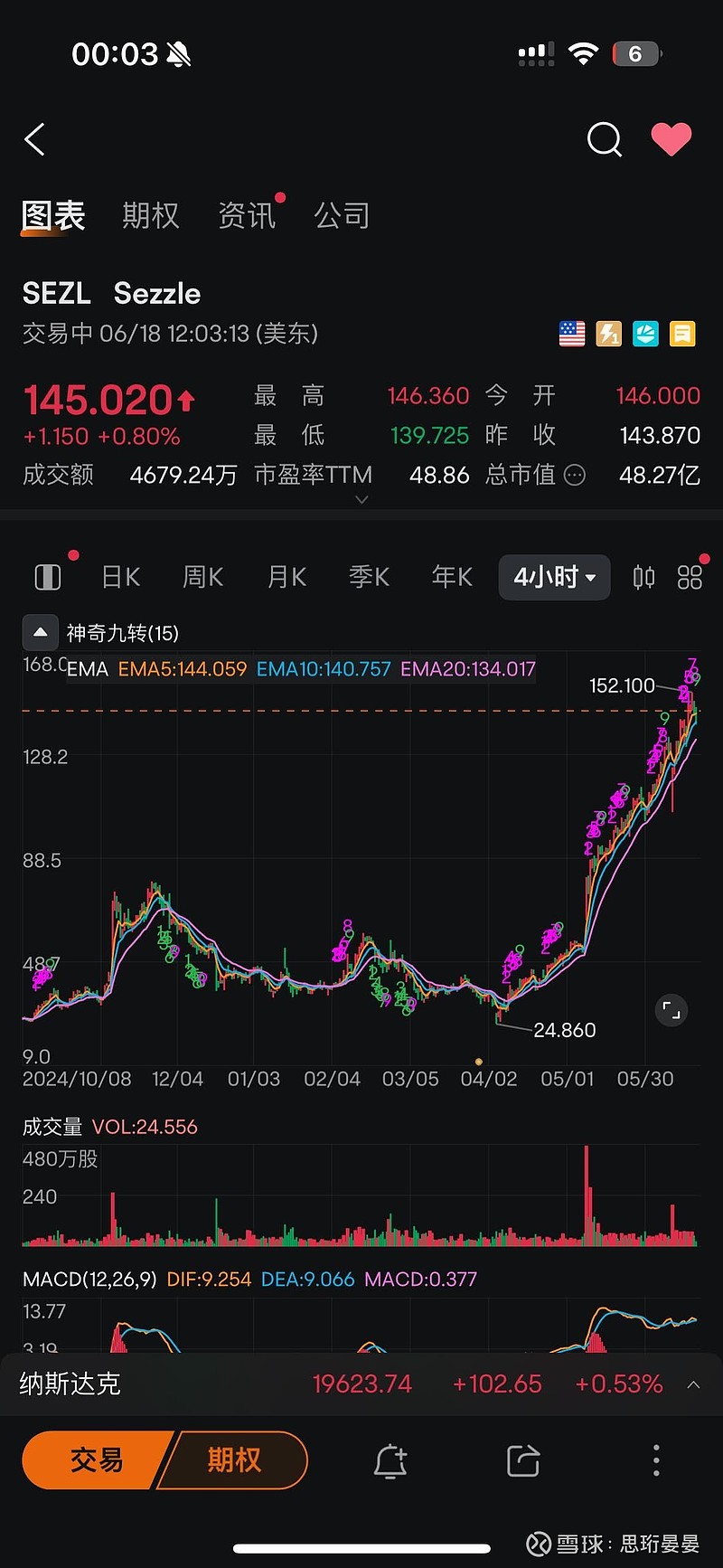
Task: Tap the VOL:24.556 volume value
Action: (x=145, y=1127)
